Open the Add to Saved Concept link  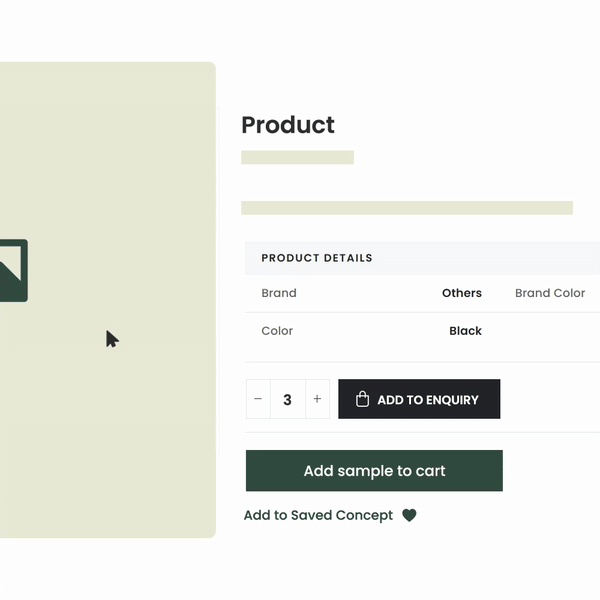click(318, 515)
